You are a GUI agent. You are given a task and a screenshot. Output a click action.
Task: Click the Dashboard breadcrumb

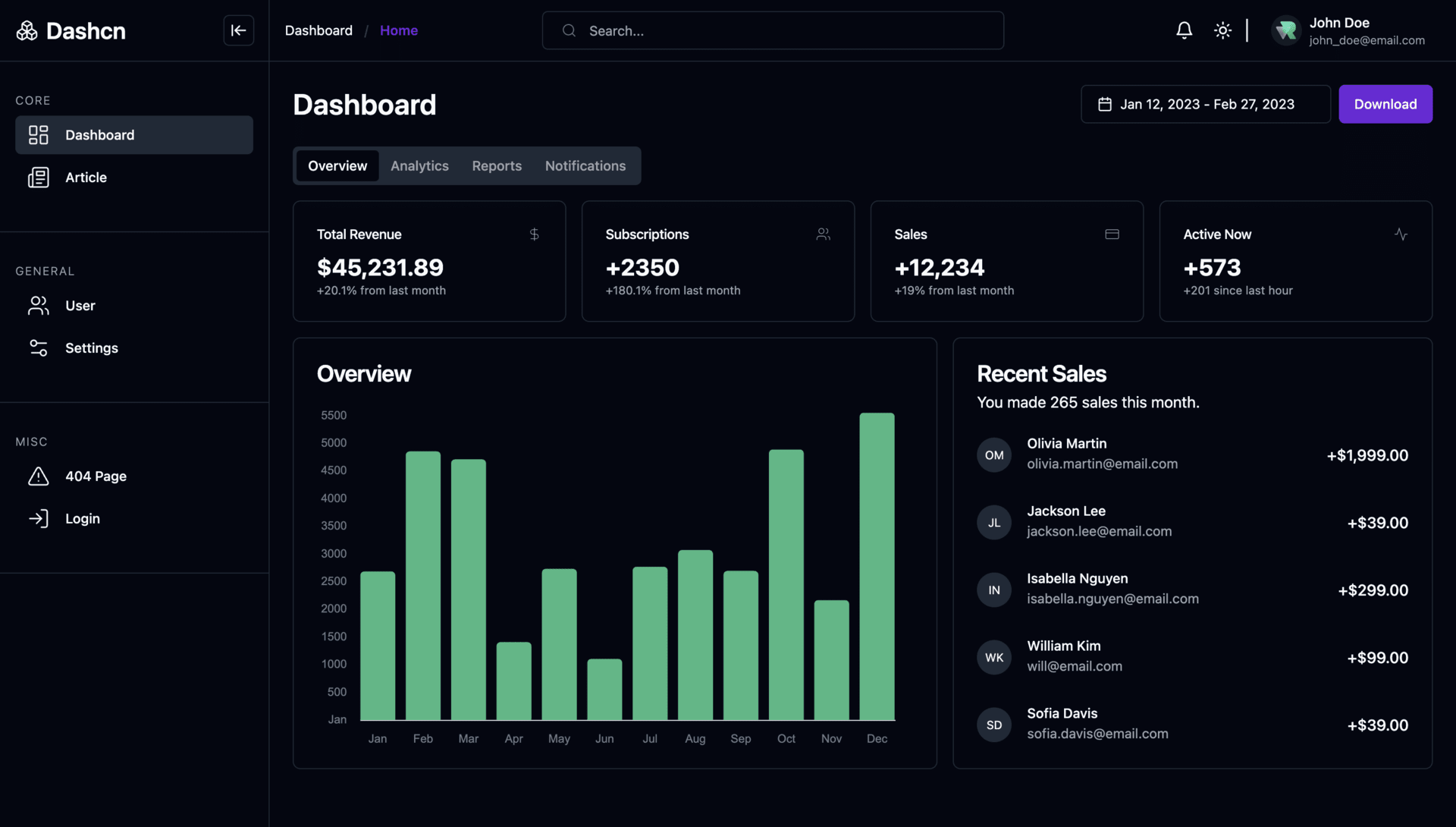318,30
